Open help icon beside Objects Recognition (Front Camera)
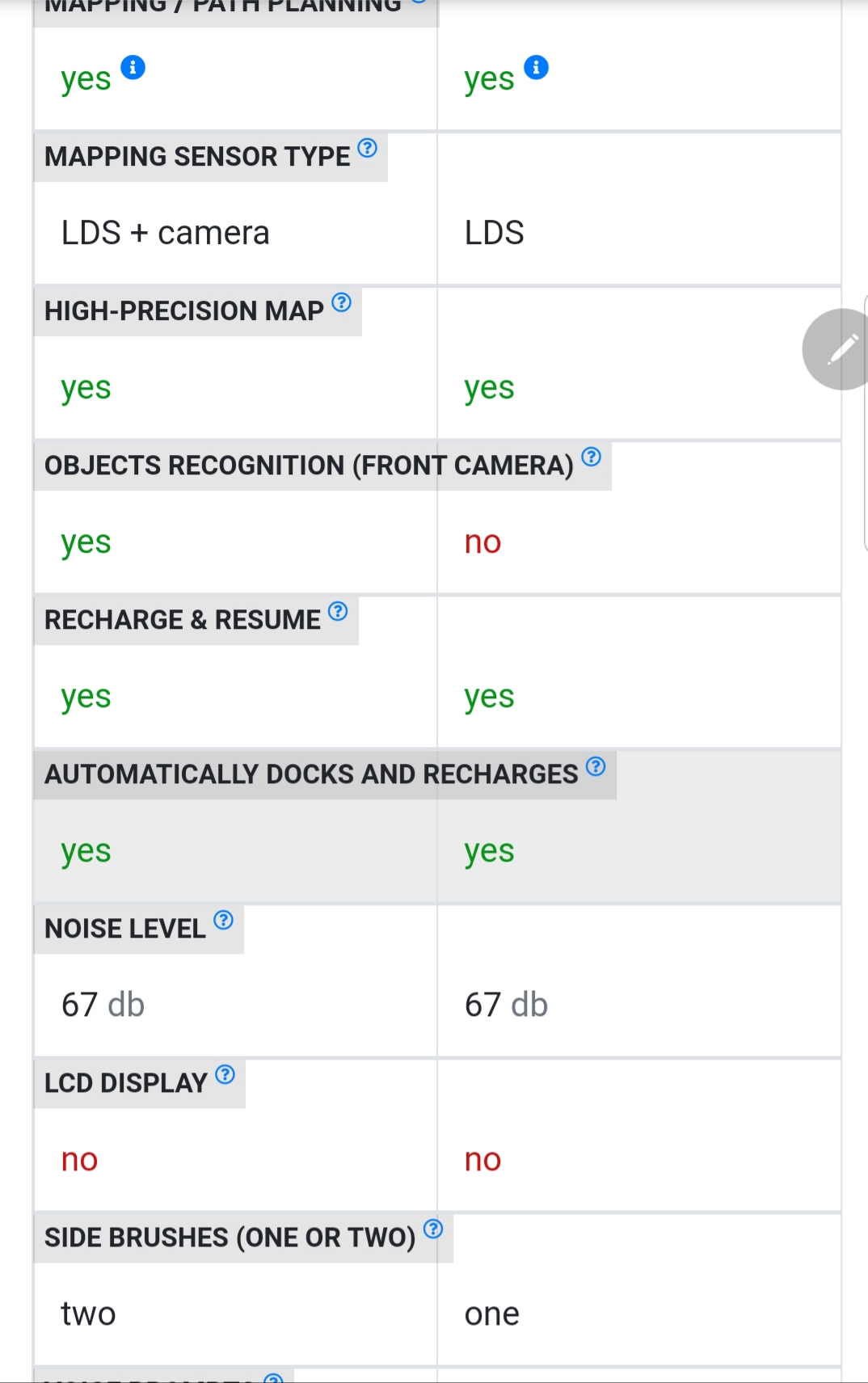868x1383 pixels. pos(592,457)
